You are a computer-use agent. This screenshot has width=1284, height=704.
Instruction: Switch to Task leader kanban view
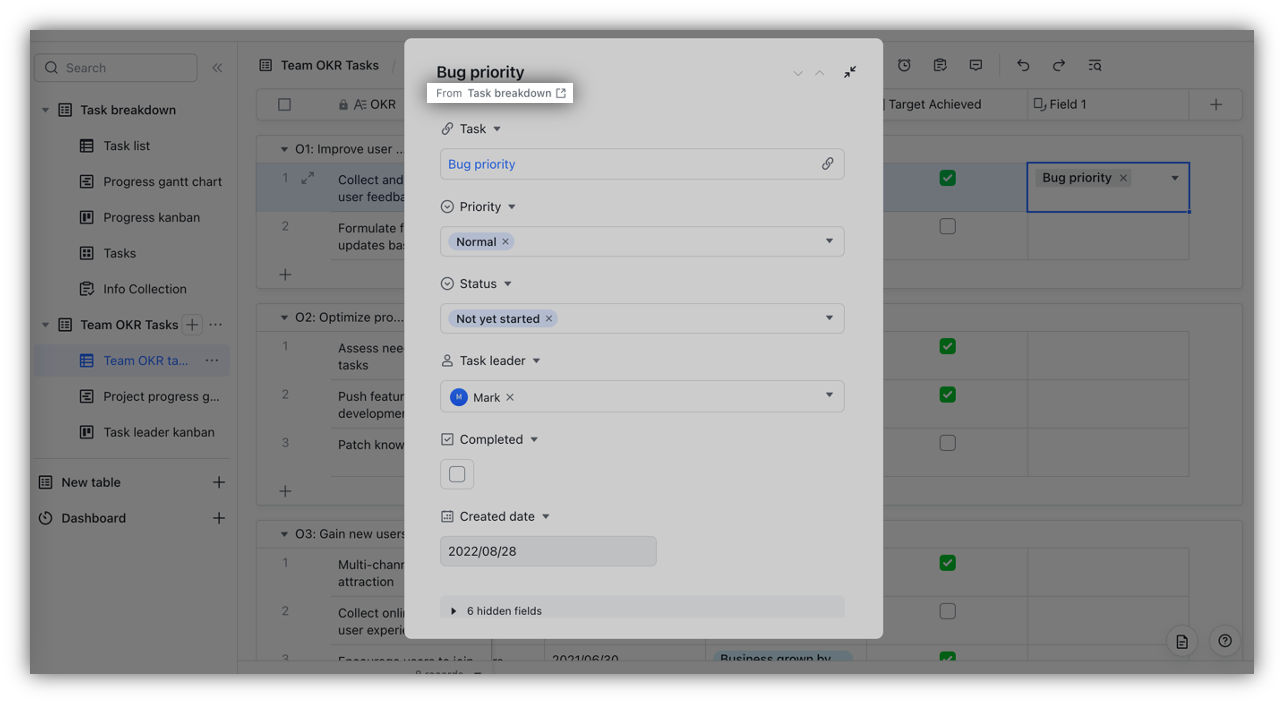pos(159,432)
